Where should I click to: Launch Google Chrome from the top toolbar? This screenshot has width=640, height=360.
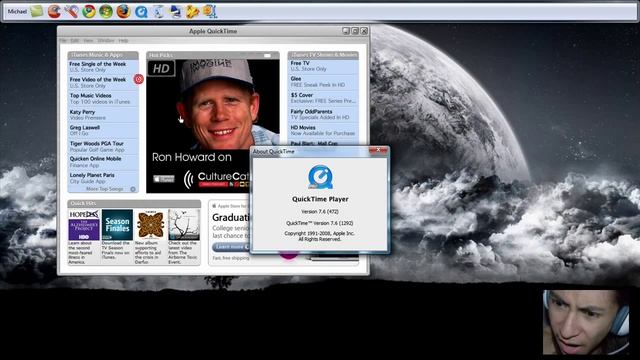[89, 11]
